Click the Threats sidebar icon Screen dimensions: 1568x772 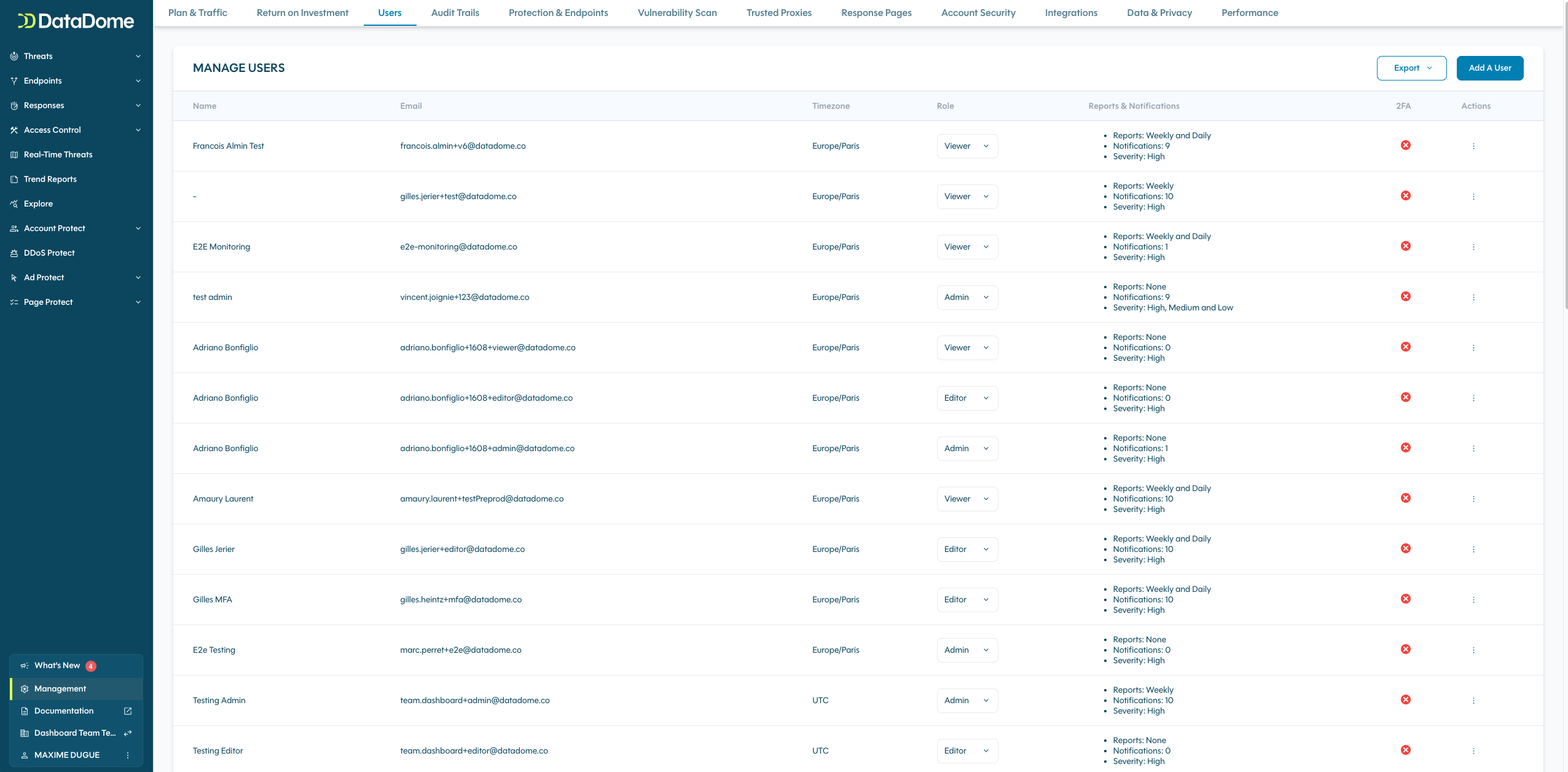(x=14, y=57)
